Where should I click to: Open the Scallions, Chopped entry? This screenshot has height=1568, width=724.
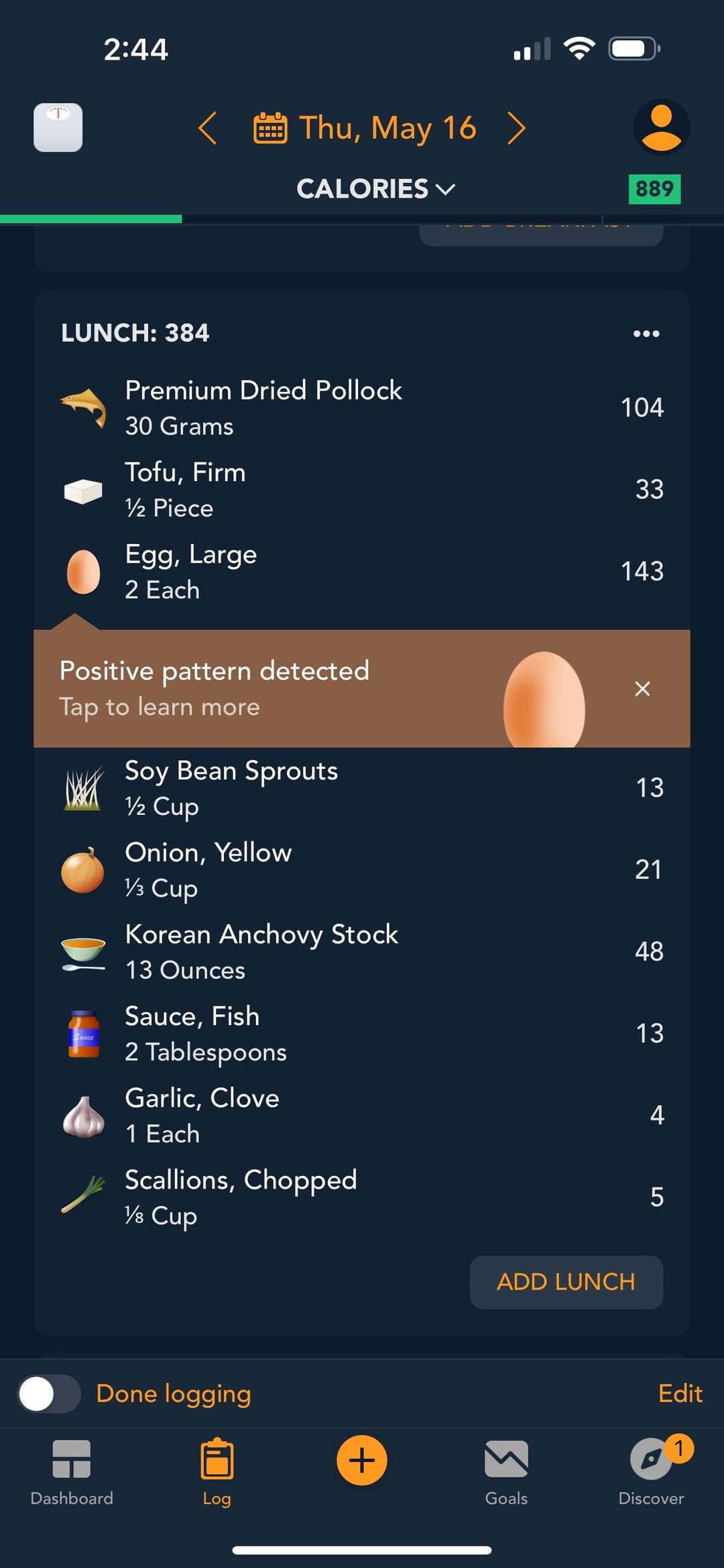(x=362, y=1197)
